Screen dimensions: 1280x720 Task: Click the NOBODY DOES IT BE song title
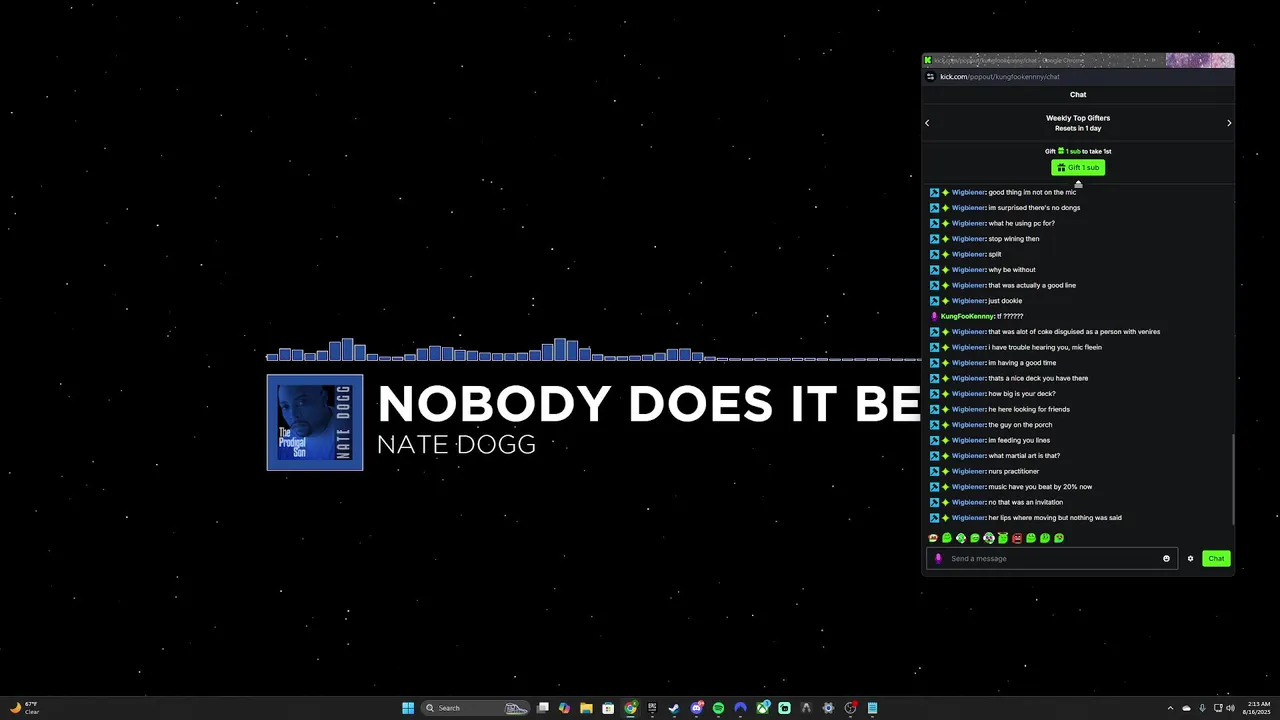click(648, 404)
